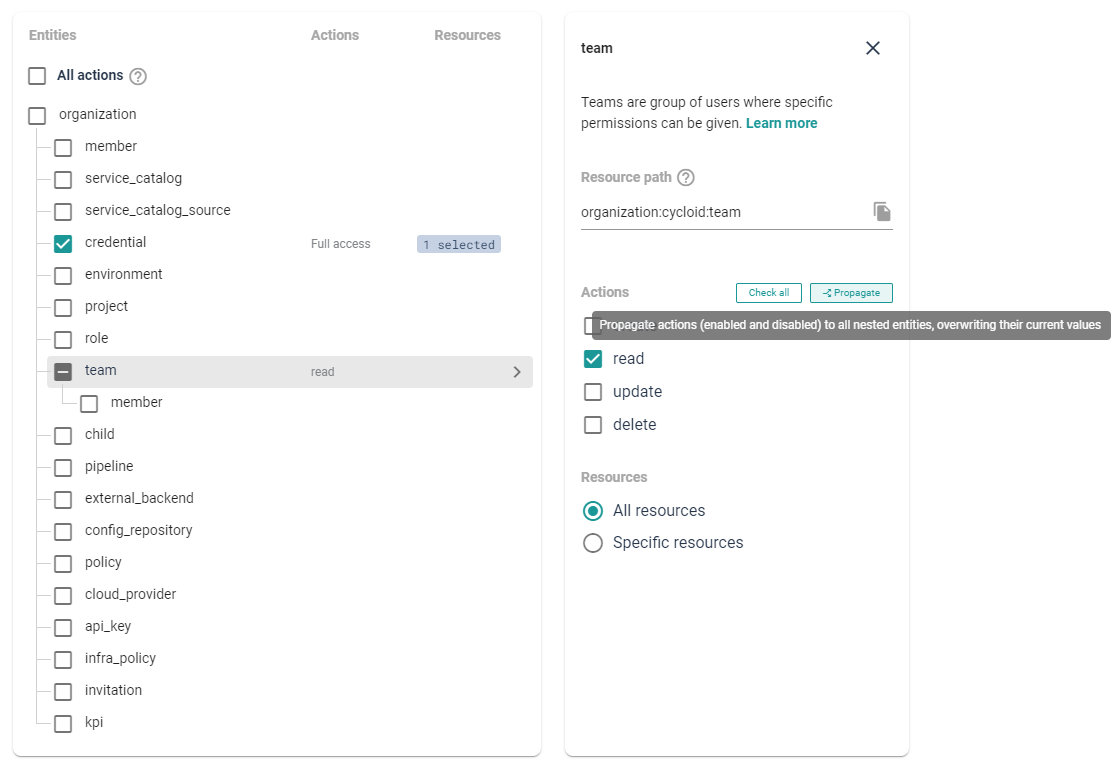Select the Specific resources radio option
The height and width of the screenshot is (770, 1117).
click(593, 543)
